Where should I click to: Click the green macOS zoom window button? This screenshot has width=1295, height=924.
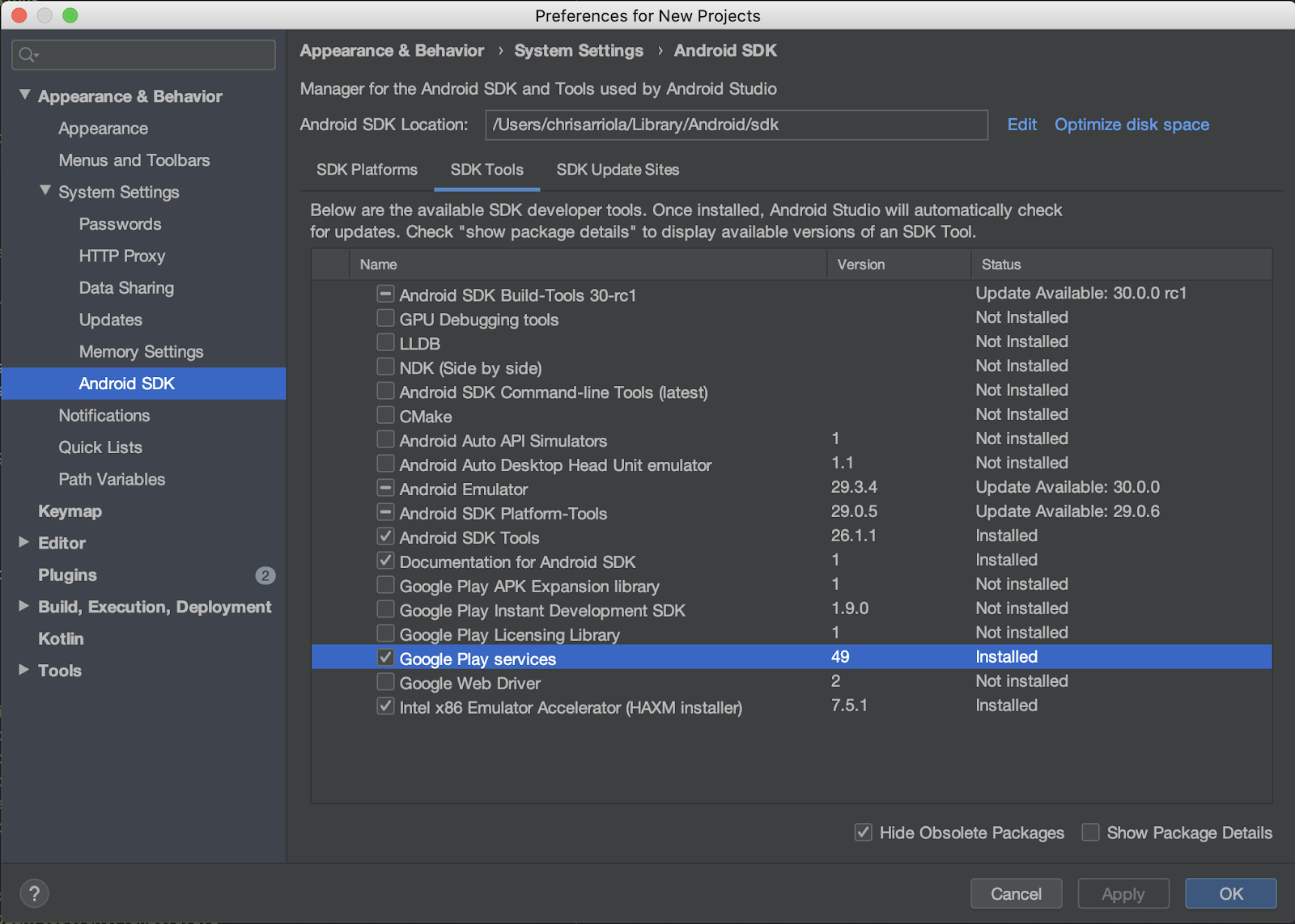click(x=70, y=15)
